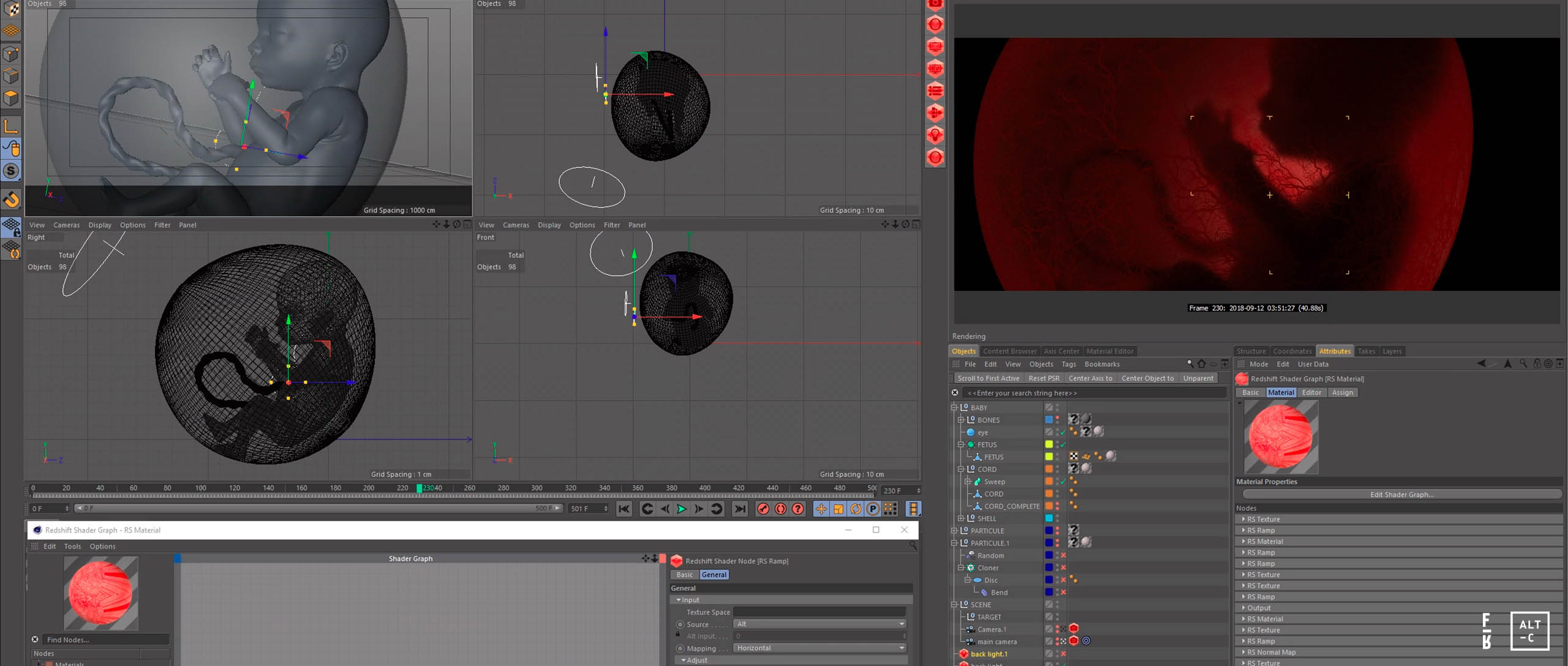Viewport: 1568px width, 666px height.
Task: Toggle the FETUS generator green checkmark
Action: pos(1063,444)
